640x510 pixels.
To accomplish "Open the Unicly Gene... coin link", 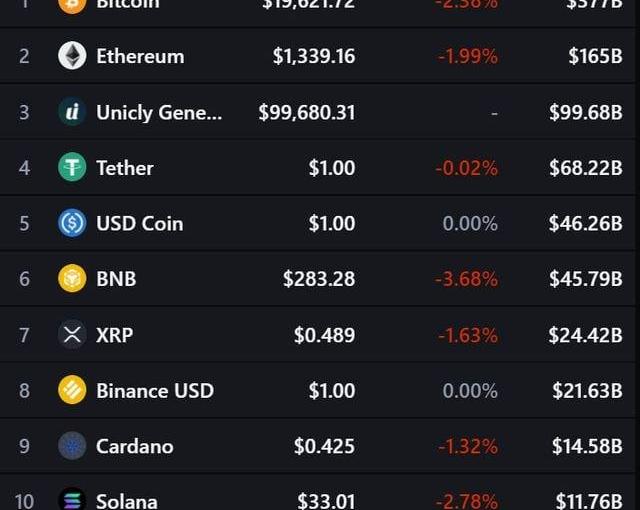I will [x=159, y=113].
